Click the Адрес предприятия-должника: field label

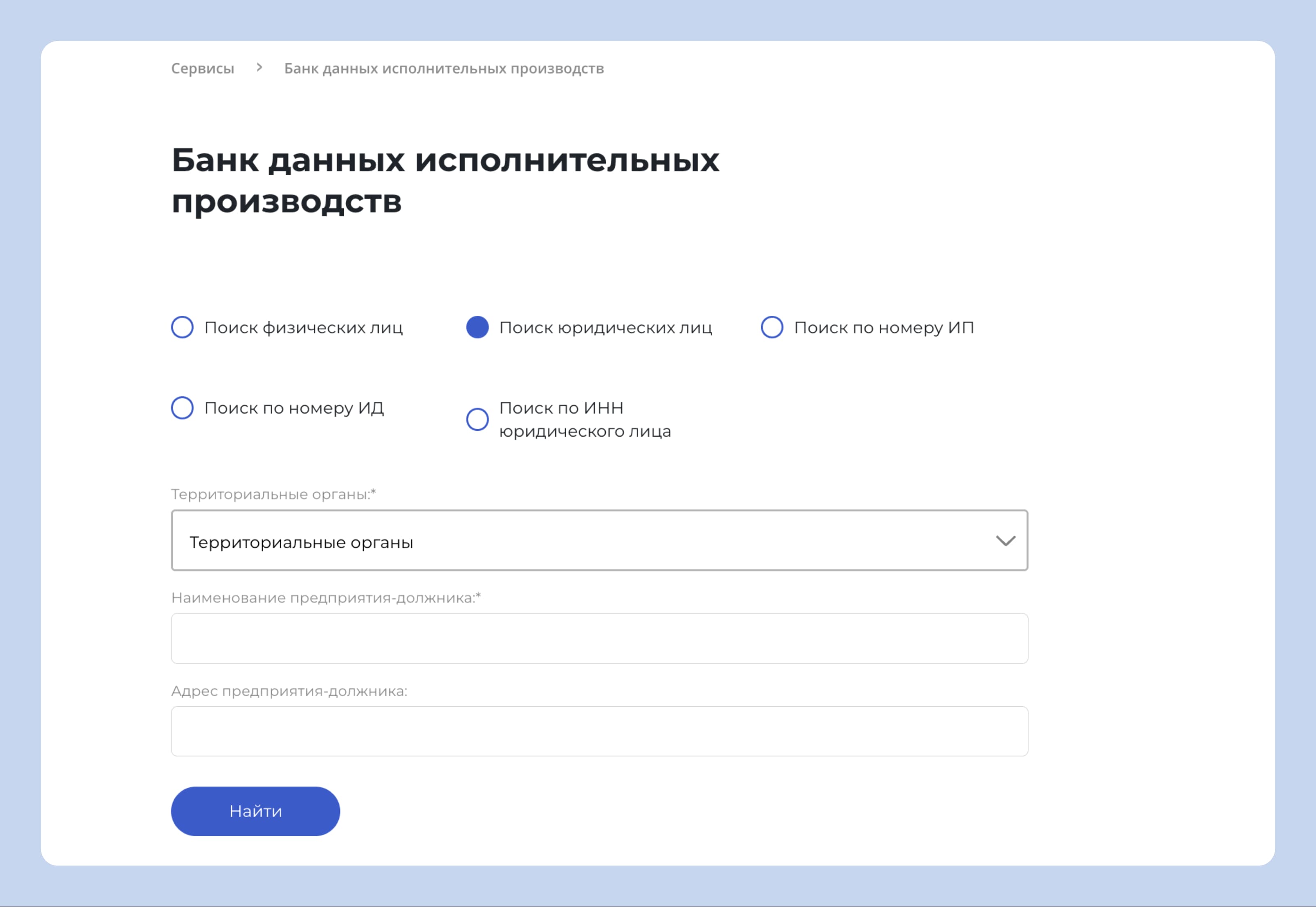pyautogui.click(x=290, y=691)
